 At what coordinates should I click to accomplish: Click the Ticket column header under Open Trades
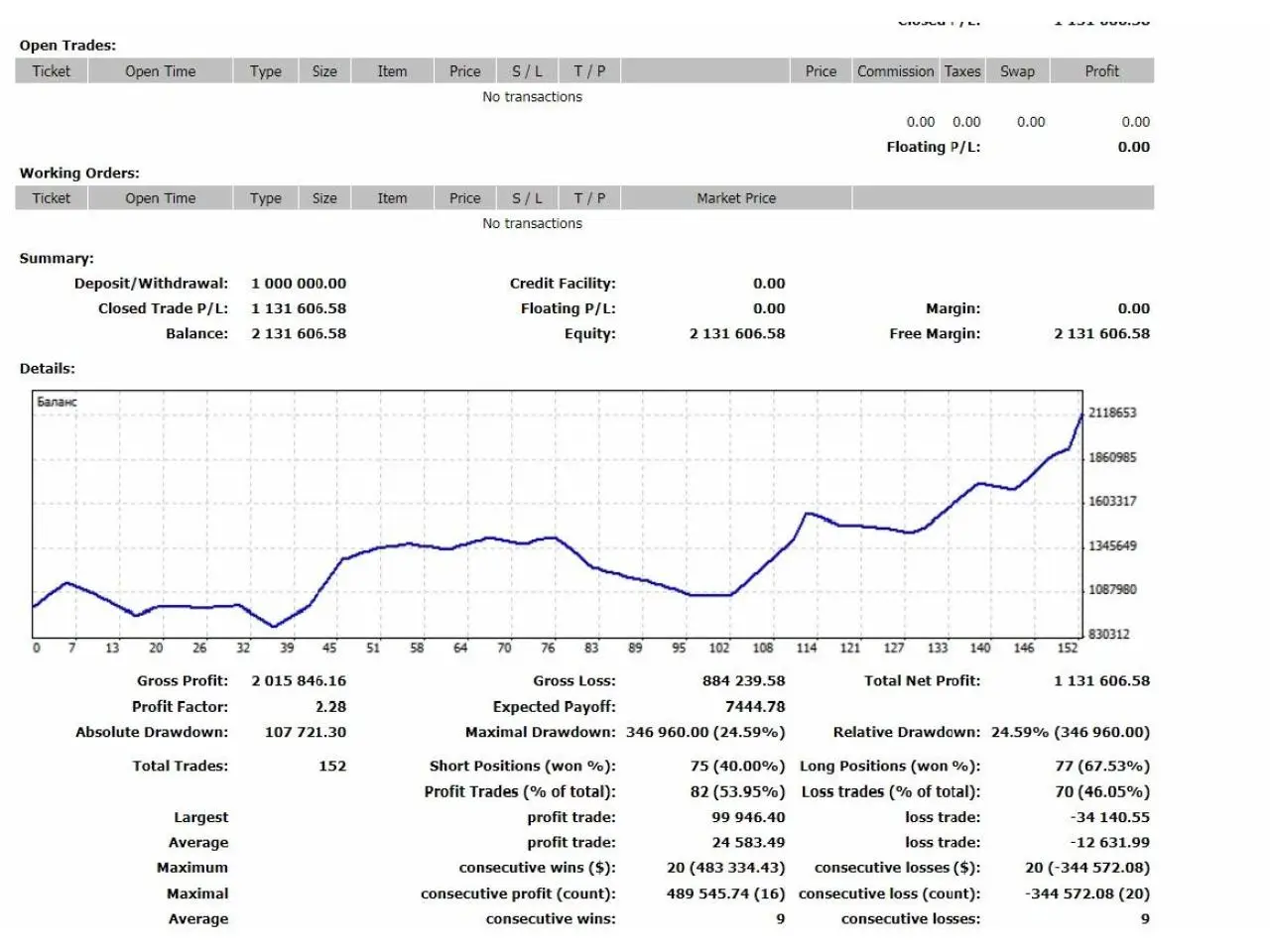pos(52,71)
